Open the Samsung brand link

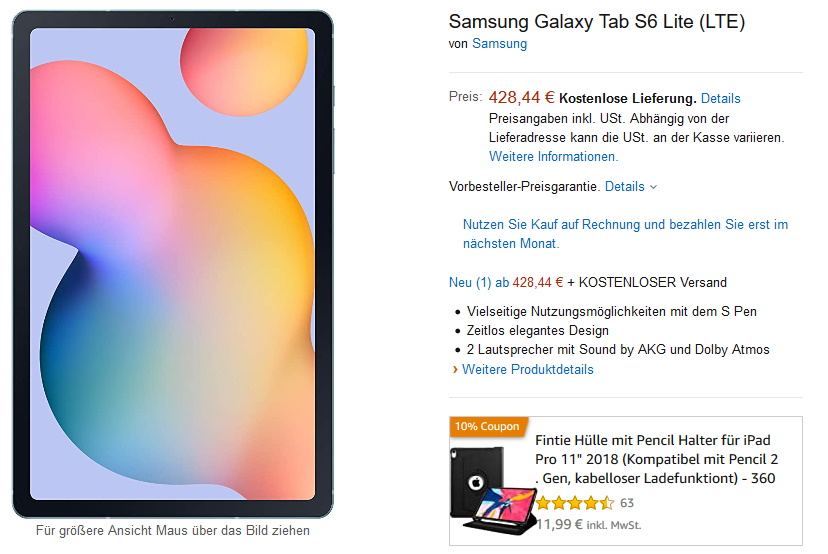click(x=499, y=44)
